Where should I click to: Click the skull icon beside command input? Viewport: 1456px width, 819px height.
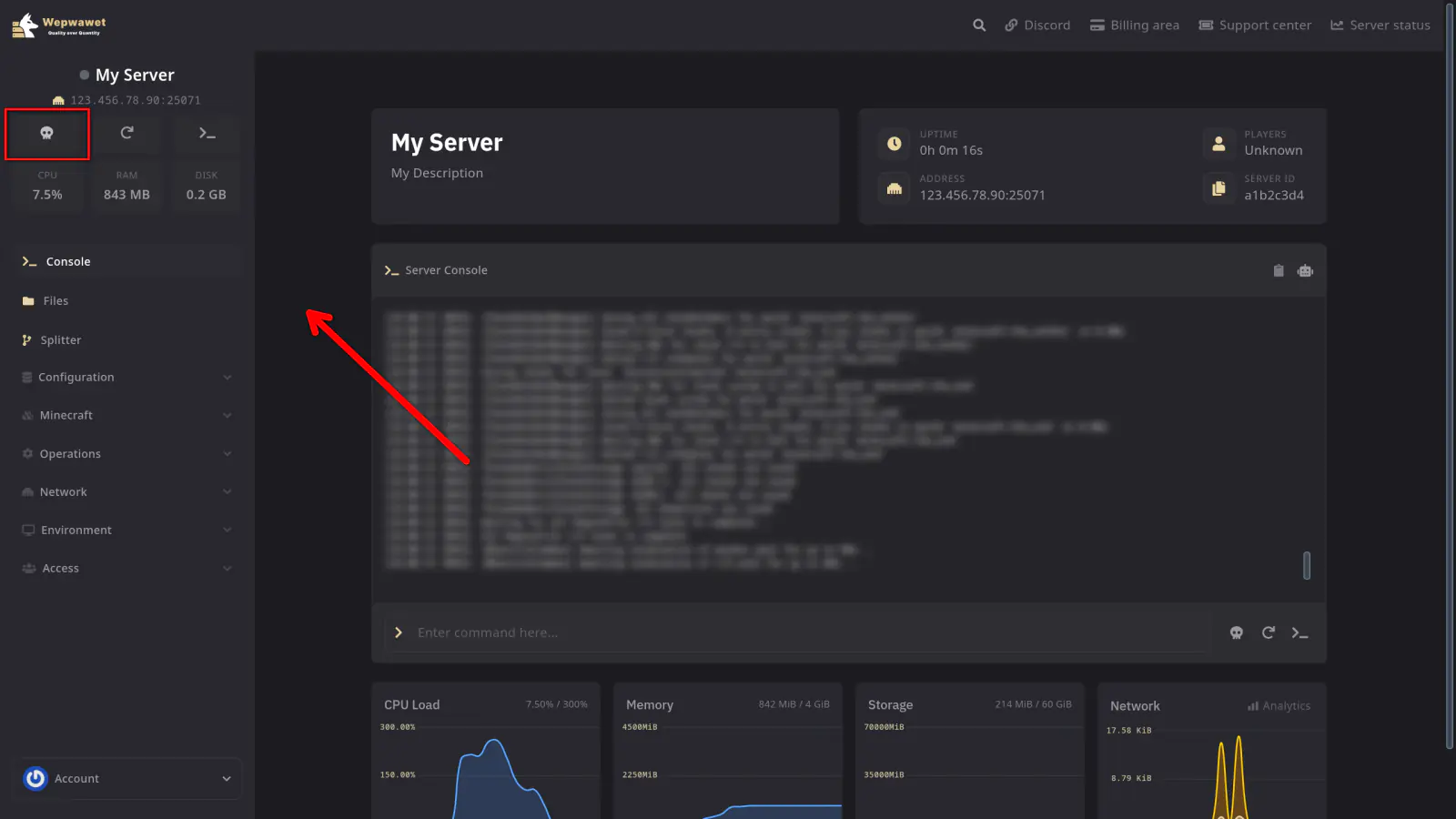pyautogui.click(x=1237, y=632)
